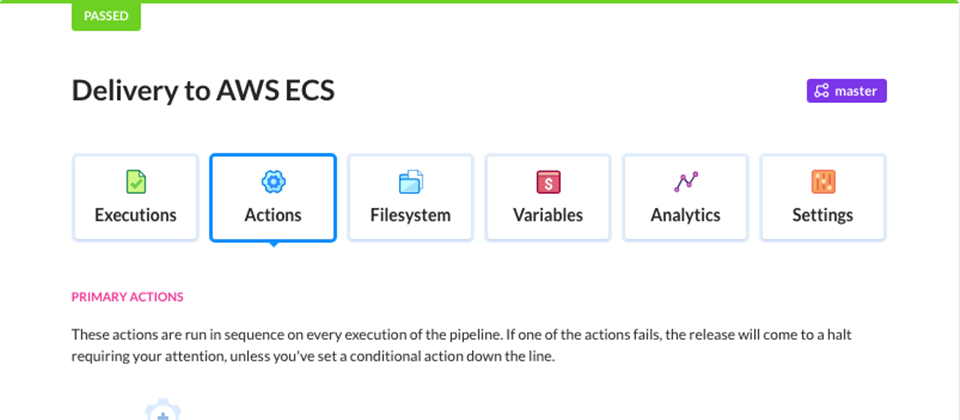This screenshot has height=420, width=960.
Task: Click the green checkmark document Executions icon
Action: click(135, 182)
